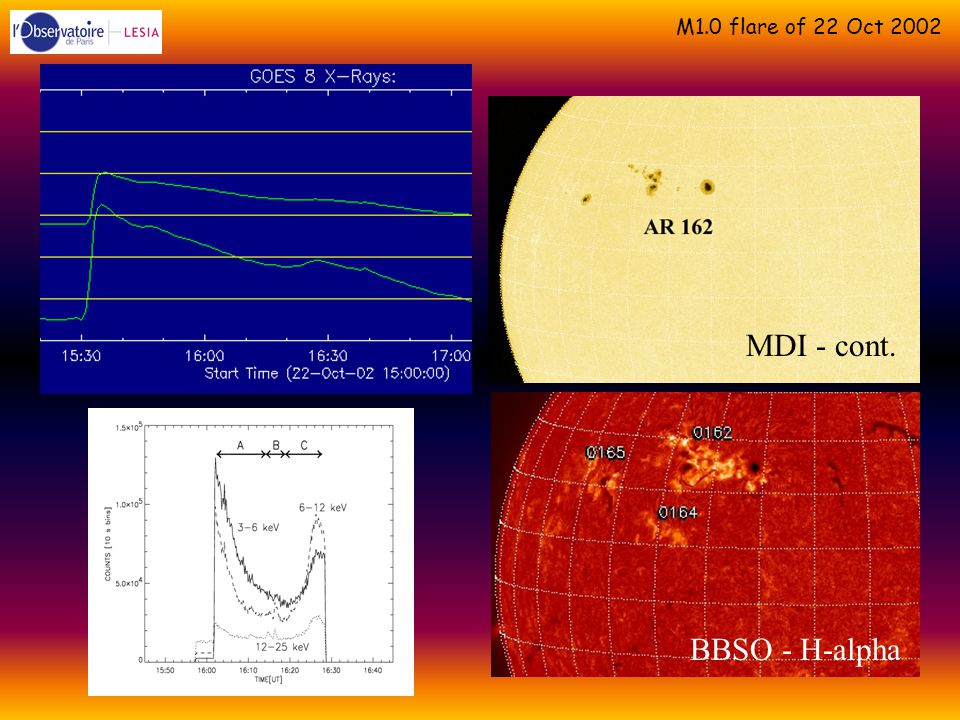Click the '6-12 keV' curve label
The height and width of the screenshot is (720, 960).
(323, 508)
